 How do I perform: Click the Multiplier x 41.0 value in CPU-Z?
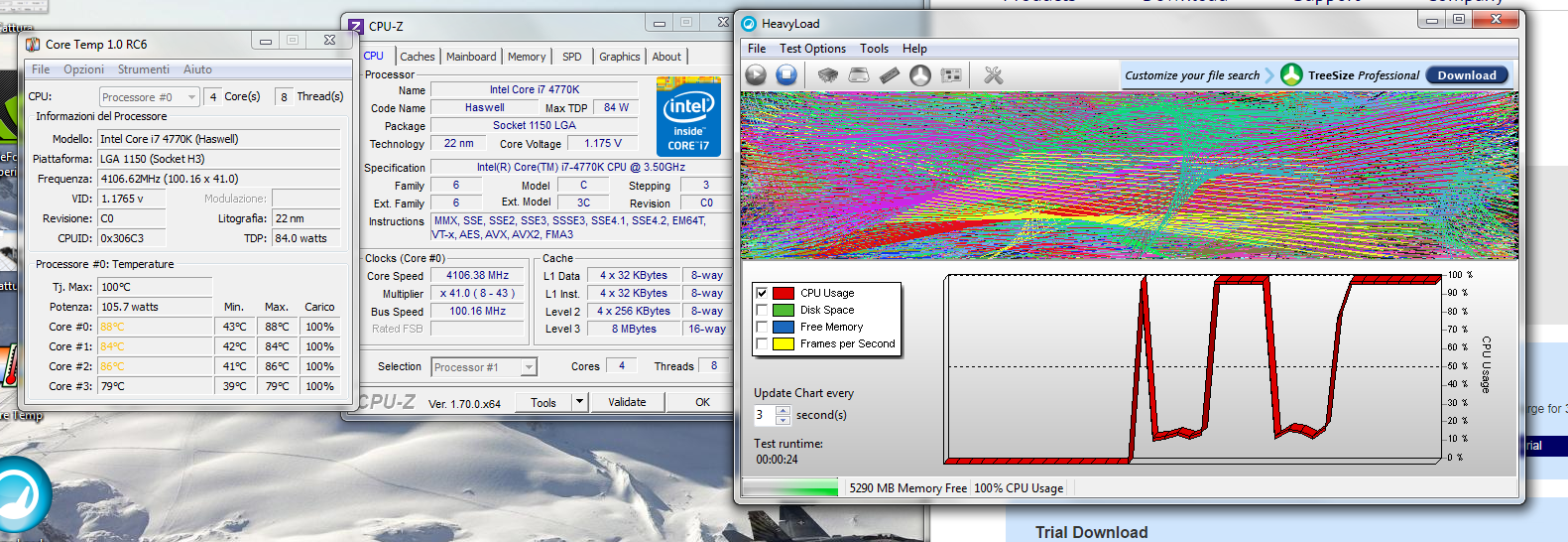tap(478, 294)
